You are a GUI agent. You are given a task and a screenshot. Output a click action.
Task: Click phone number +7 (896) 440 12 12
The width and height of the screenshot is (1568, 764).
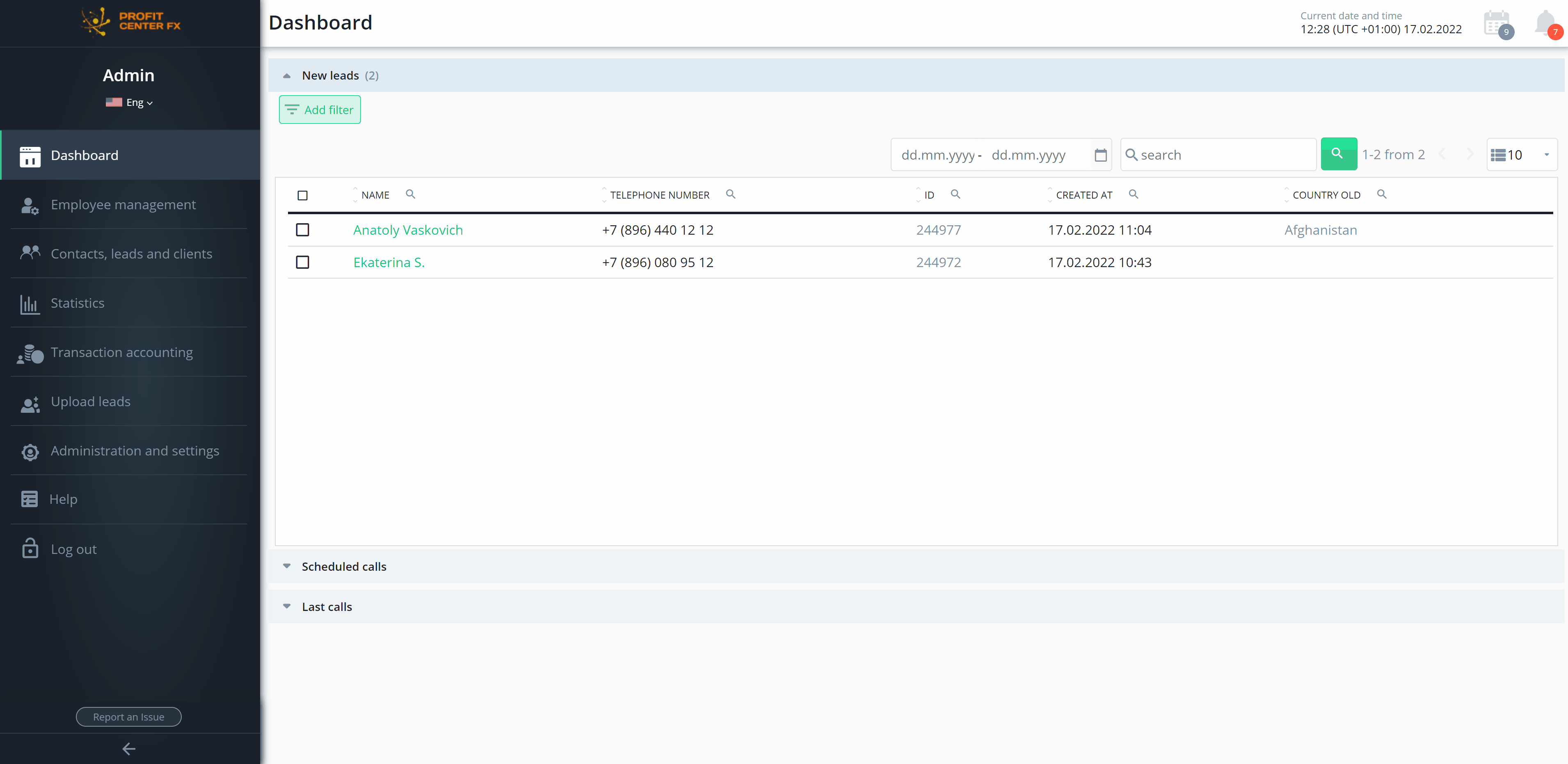coord(657,230)
